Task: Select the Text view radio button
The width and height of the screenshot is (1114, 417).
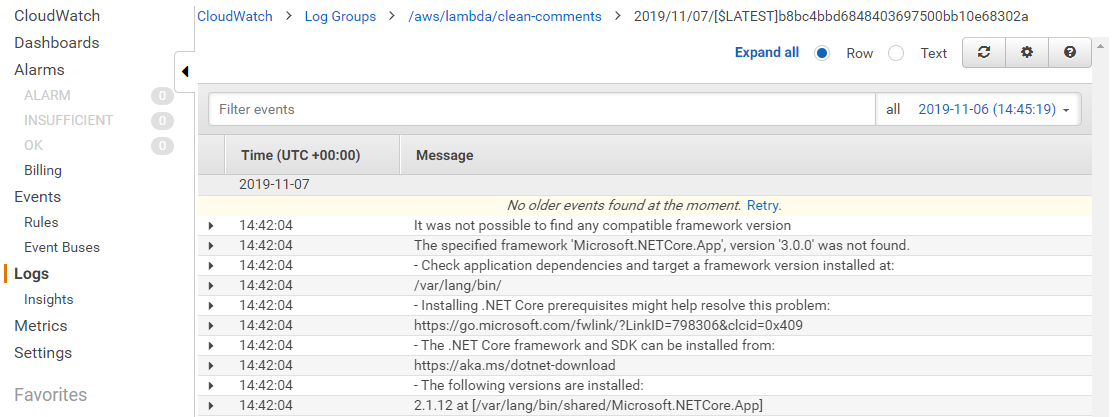Action: [x=896, y=53]
